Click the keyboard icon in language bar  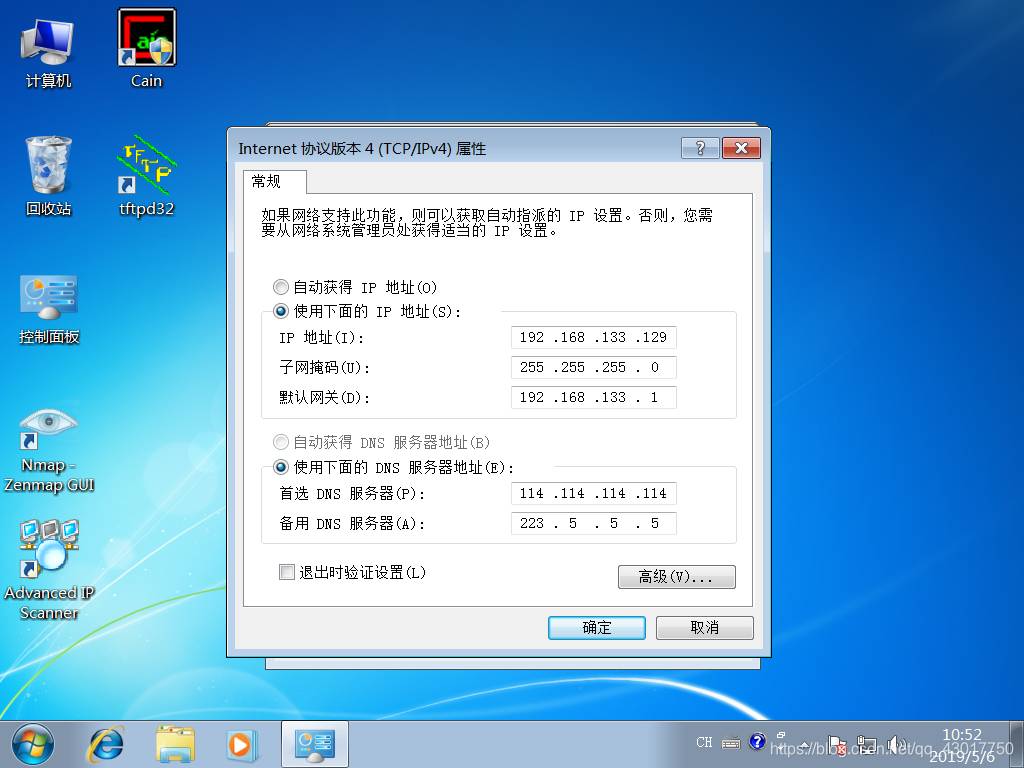731,743
